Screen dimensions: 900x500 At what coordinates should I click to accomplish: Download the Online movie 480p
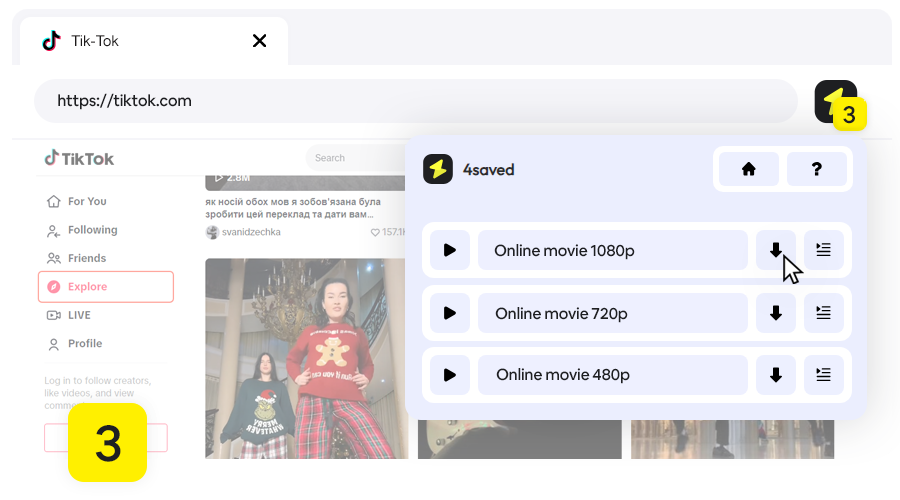(776, 375)
